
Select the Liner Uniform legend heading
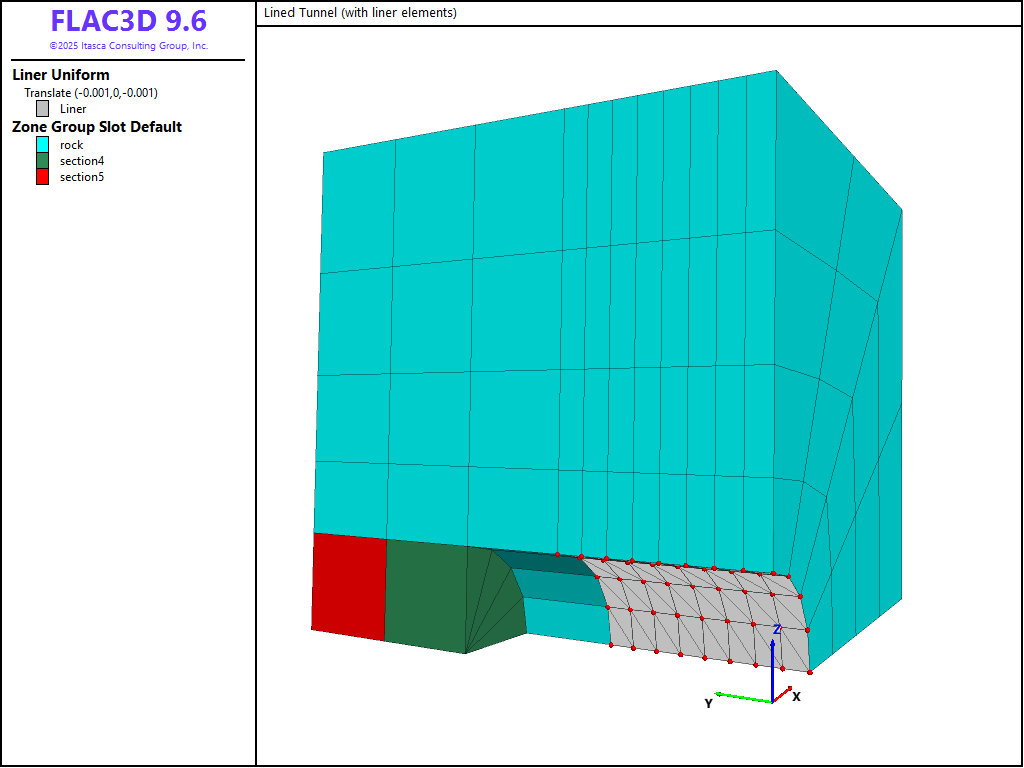click(61, 75)
